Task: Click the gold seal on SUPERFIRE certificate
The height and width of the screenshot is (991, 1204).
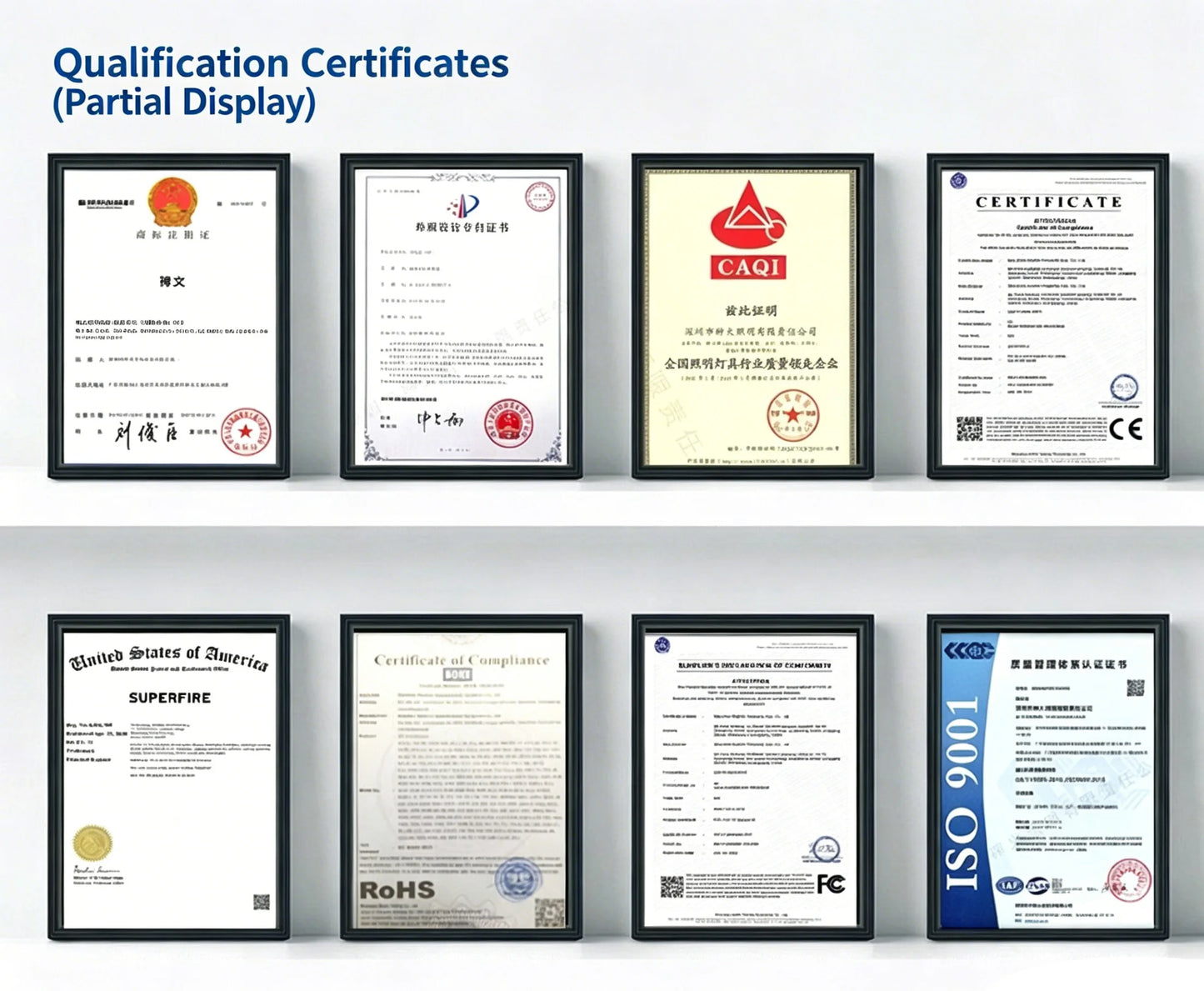Action: pyautogui.click(x=92, y=843)
